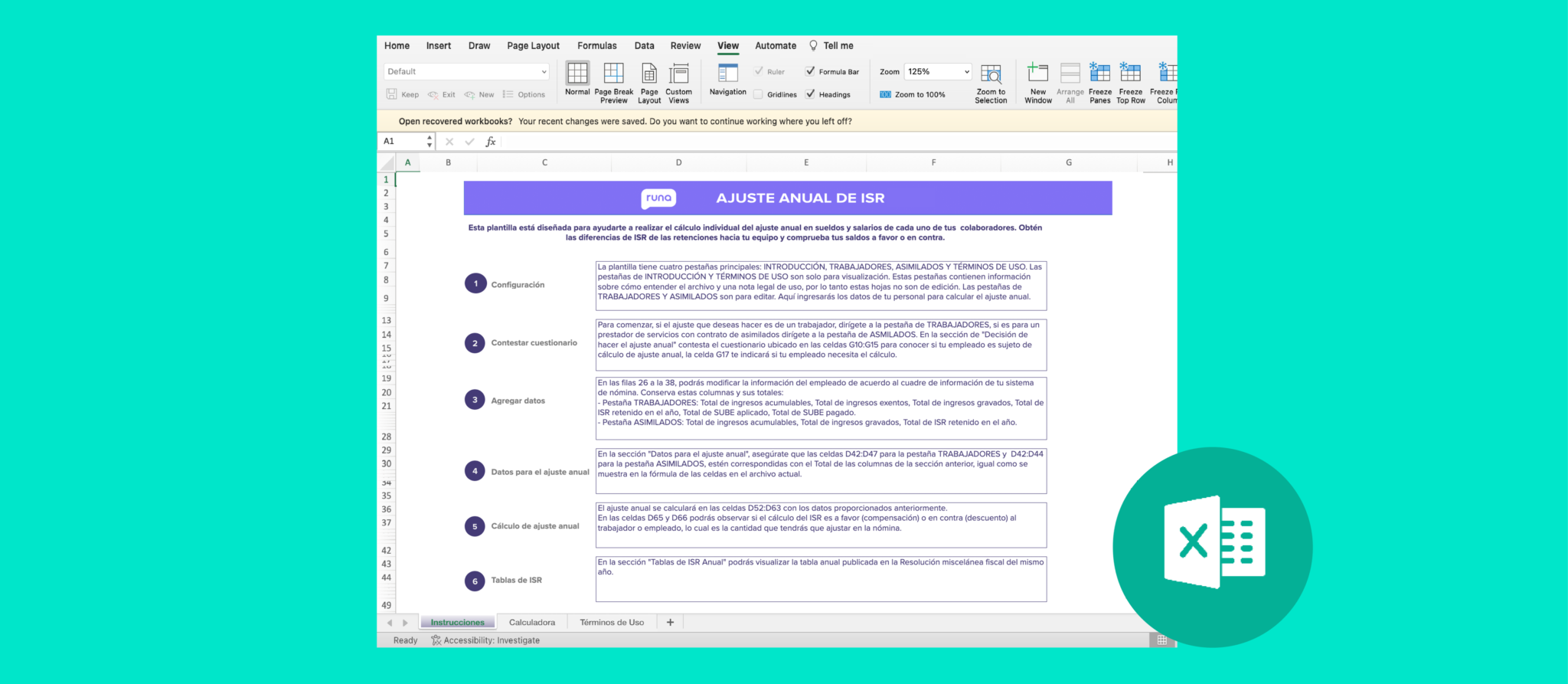
Task: Click the Configuración step label
Action: [x=518, y=285]
